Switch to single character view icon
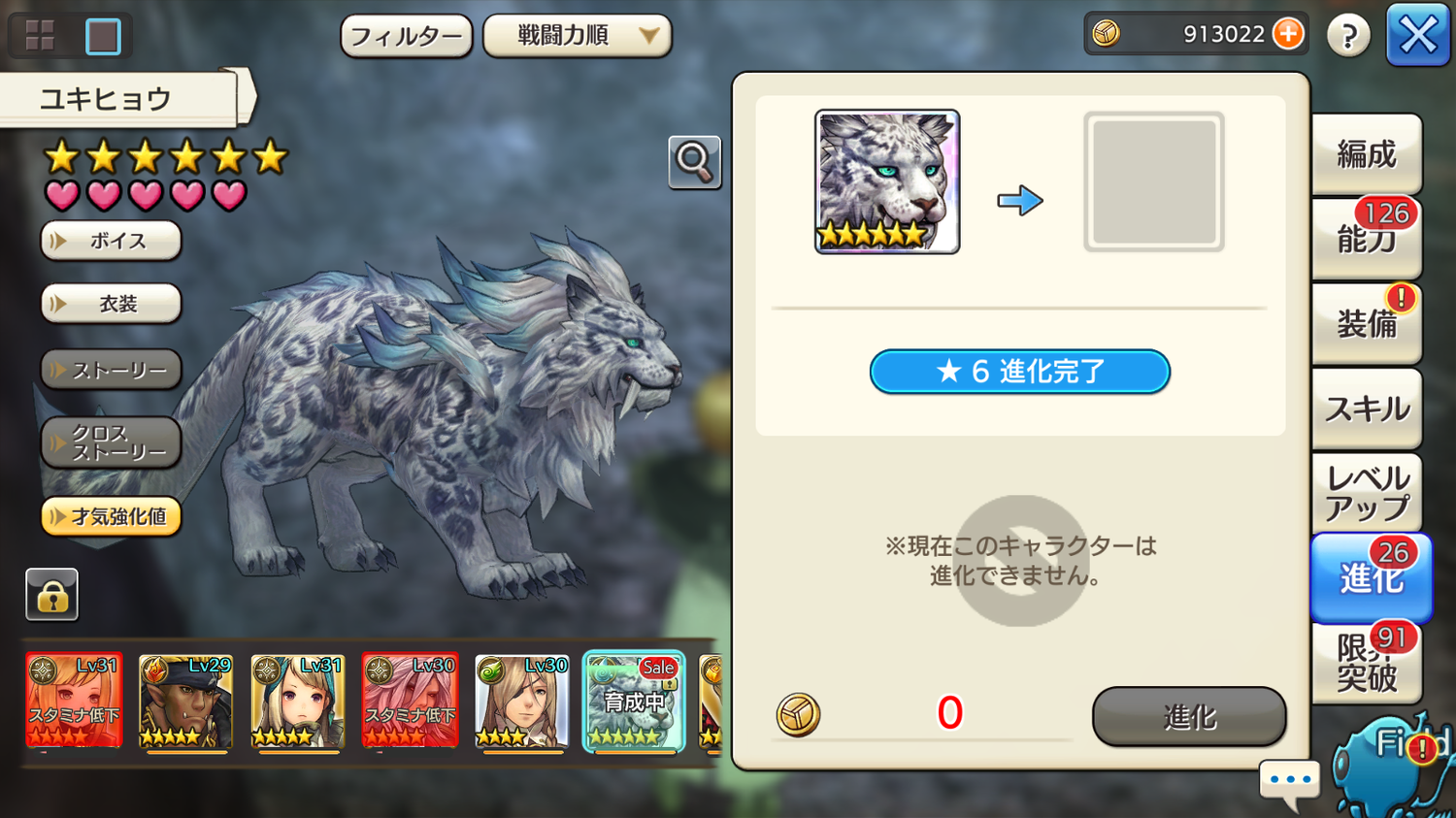The width and height of the screenshot is (1456, 818). click(x=103, y=36)
